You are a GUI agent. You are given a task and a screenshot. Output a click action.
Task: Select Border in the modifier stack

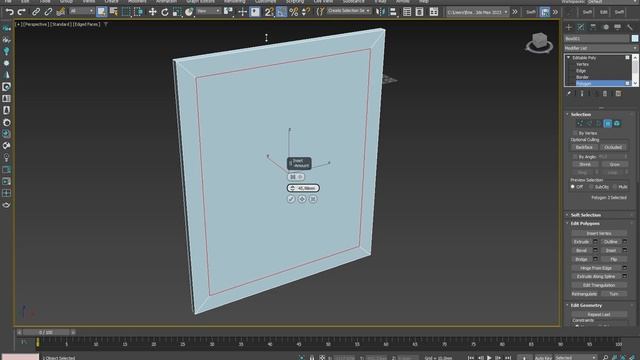click(x=582, y=77)
